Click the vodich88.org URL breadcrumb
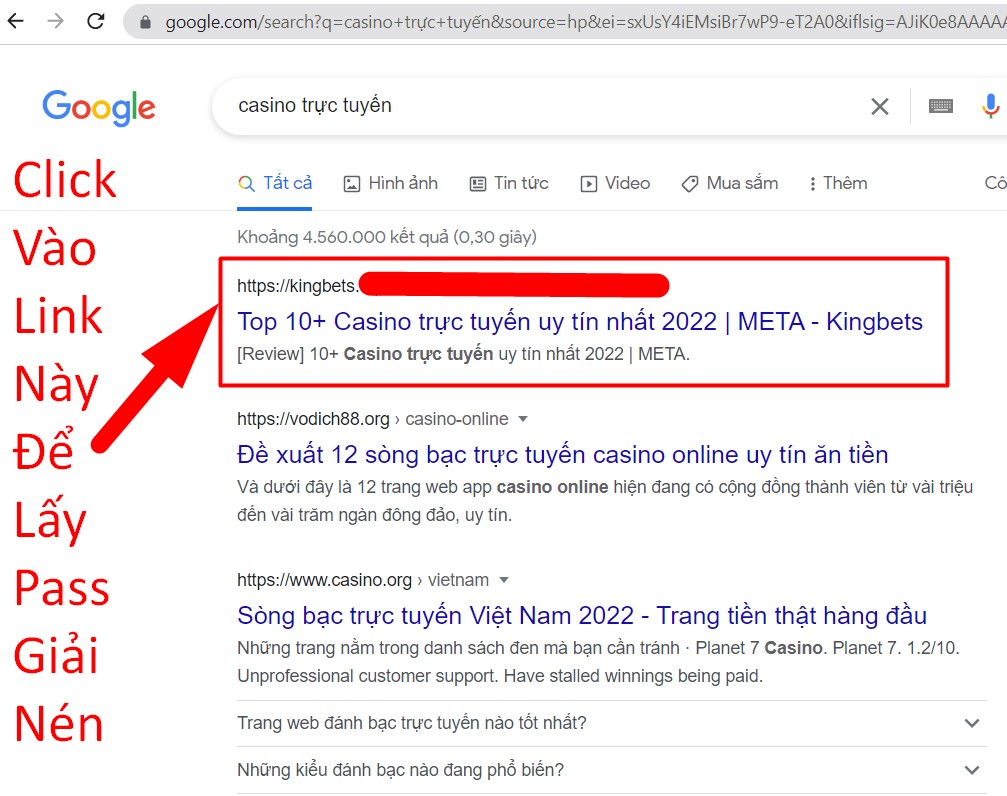 click(372, 419)
